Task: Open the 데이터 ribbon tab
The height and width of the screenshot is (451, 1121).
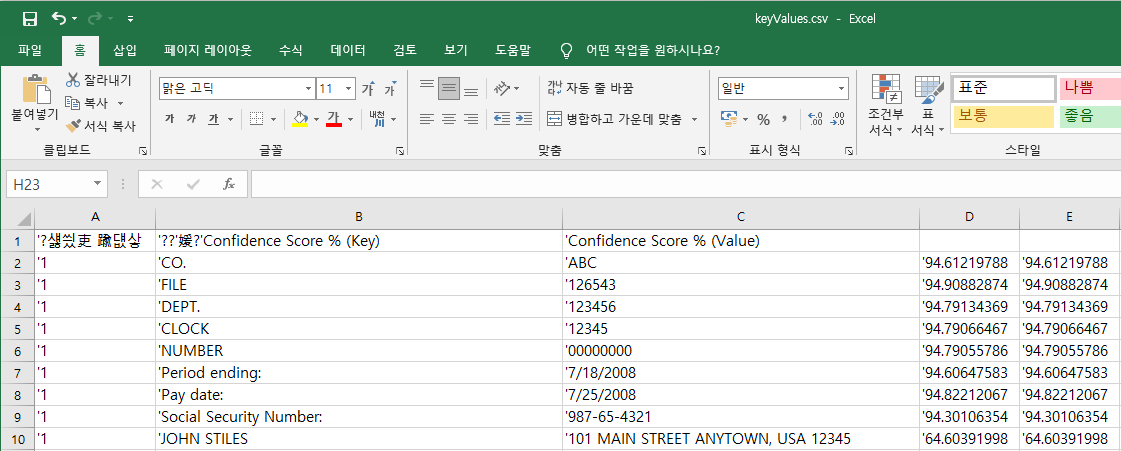Action: [348, 50]
